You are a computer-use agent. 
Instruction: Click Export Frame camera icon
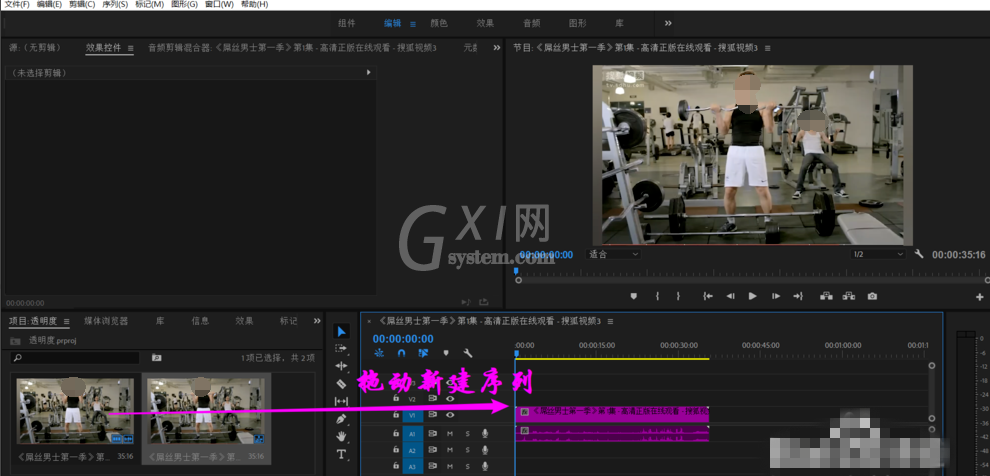872,296
